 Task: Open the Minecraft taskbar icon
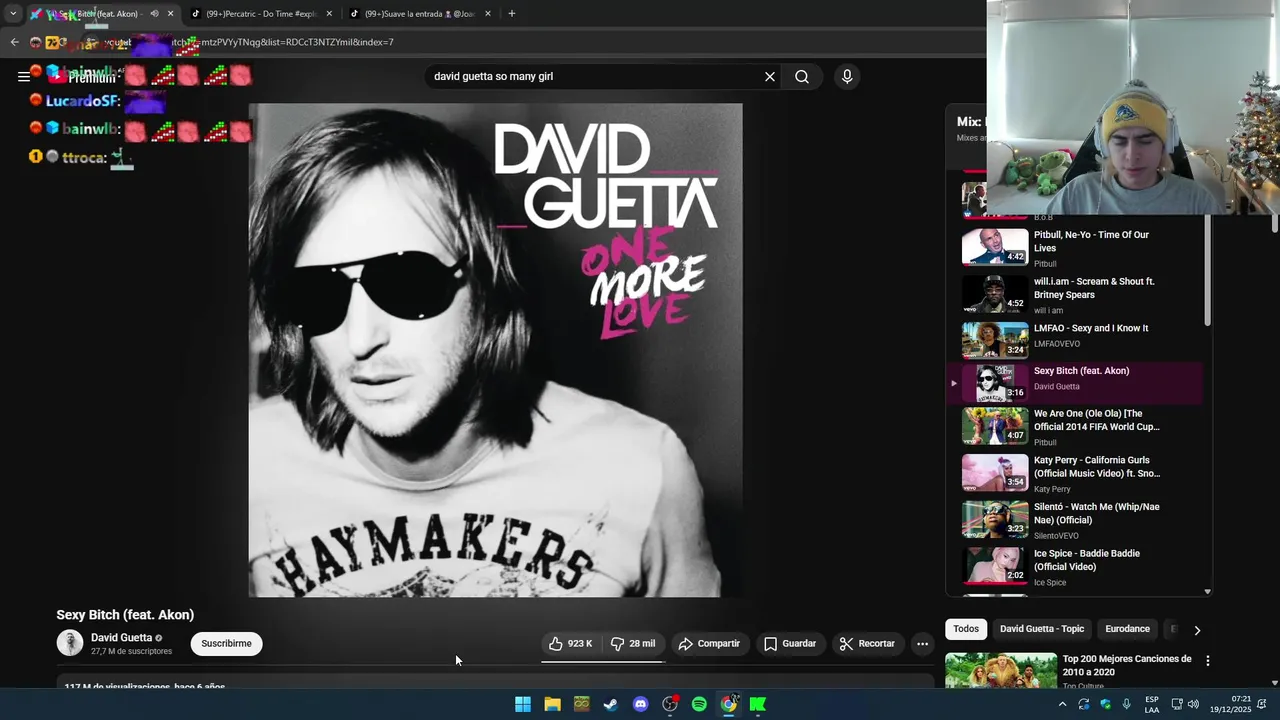point(582,704)
